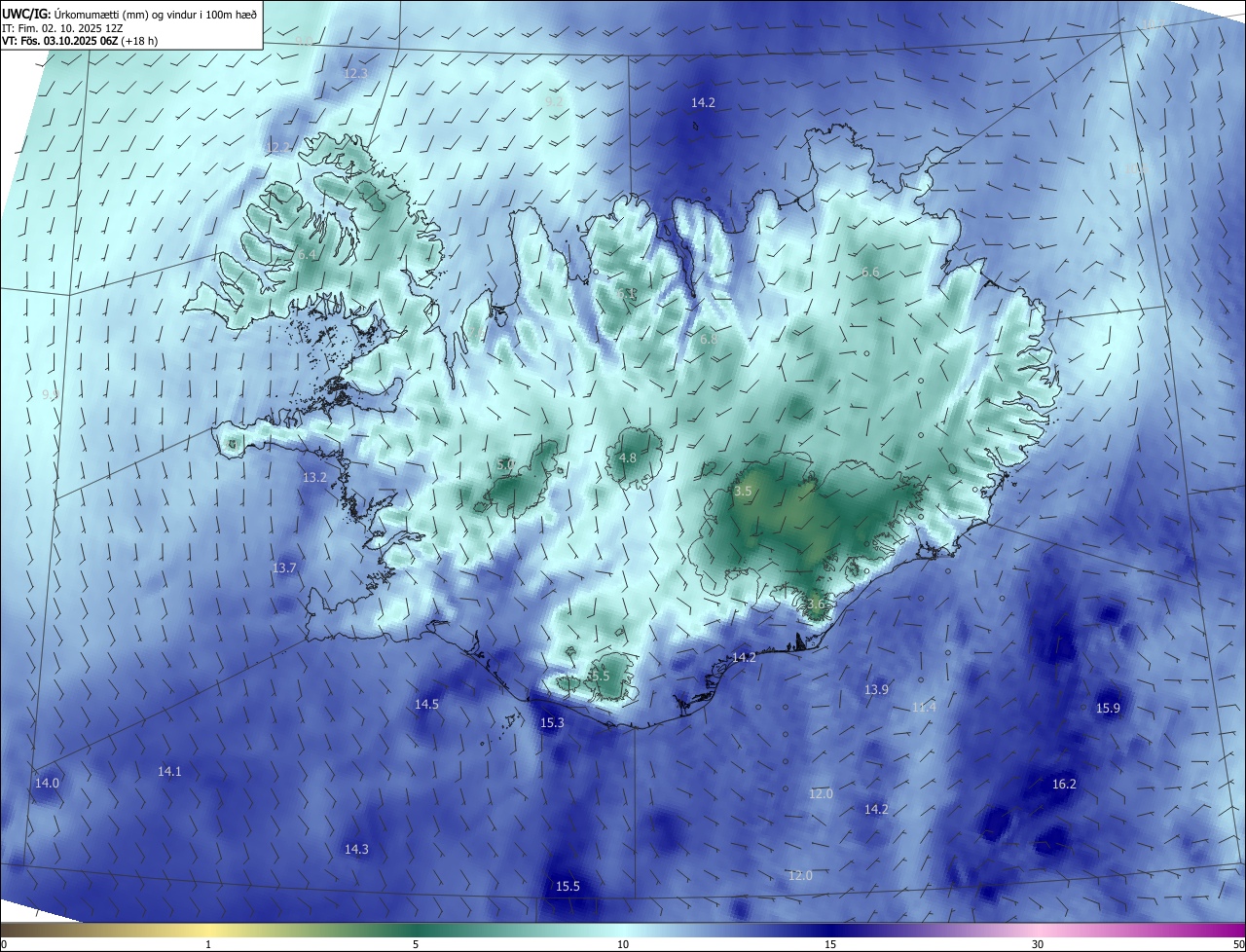Click the tick label 50 on the color scale
This screenshot has height=952, width=1246.
coord(1238,944)
